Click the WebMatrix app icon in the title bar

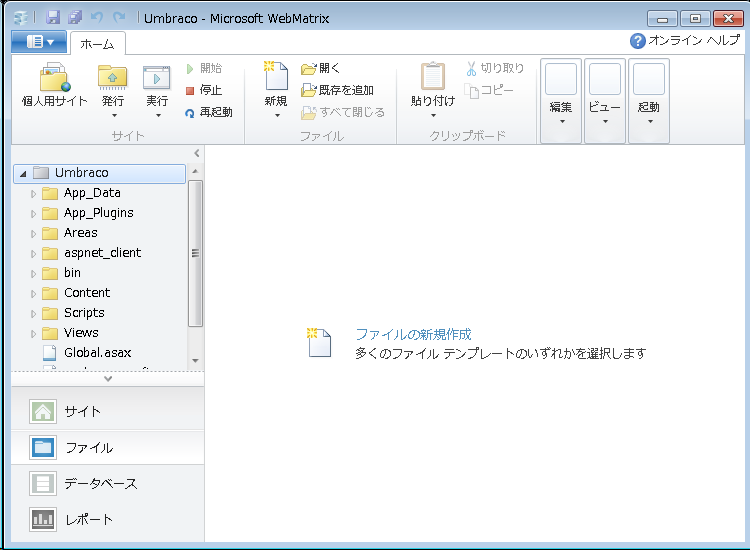tap(21, 18)
